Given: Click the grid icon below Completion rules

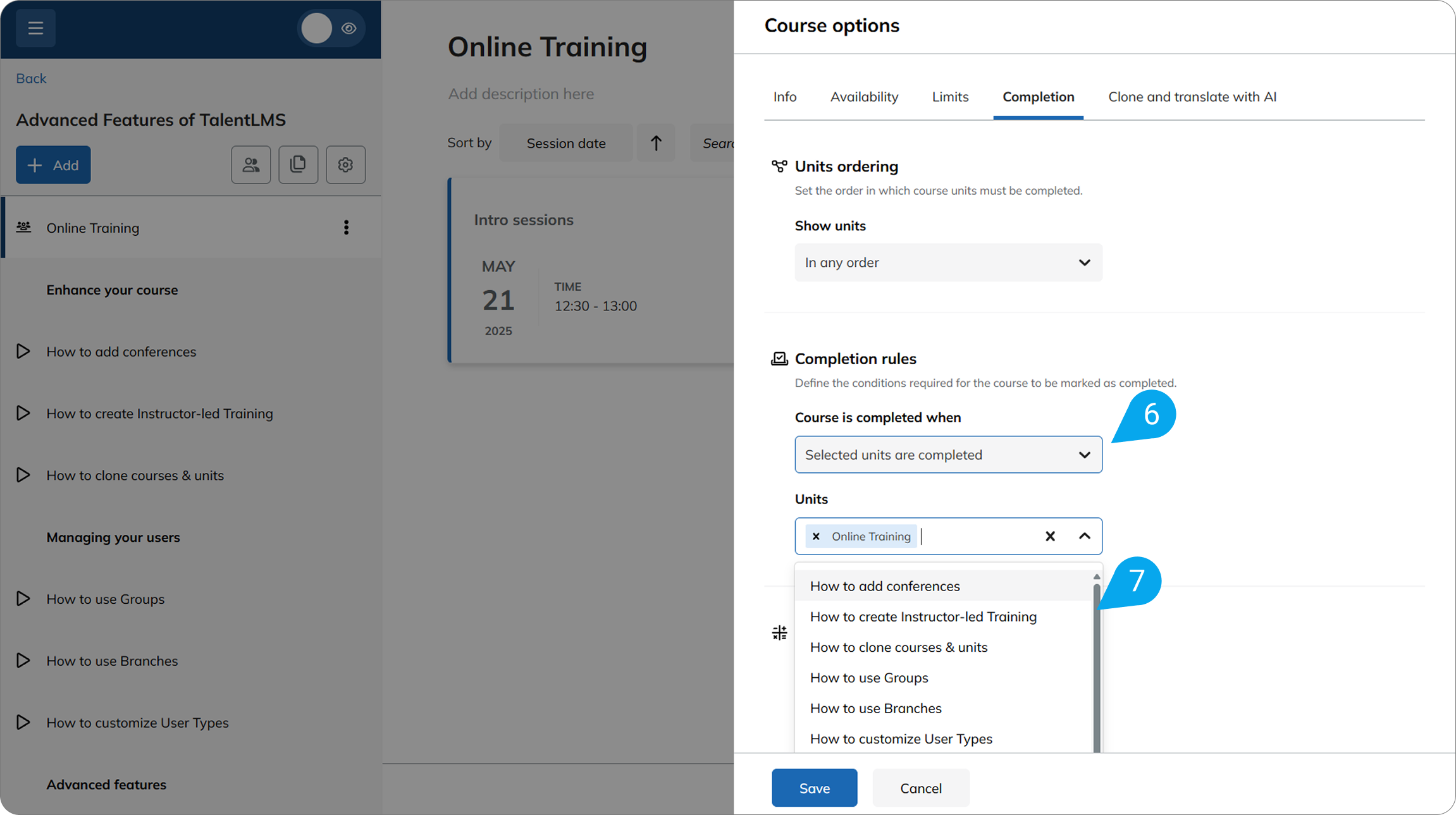Looking at the screenshot, I should tap(779, 633).
